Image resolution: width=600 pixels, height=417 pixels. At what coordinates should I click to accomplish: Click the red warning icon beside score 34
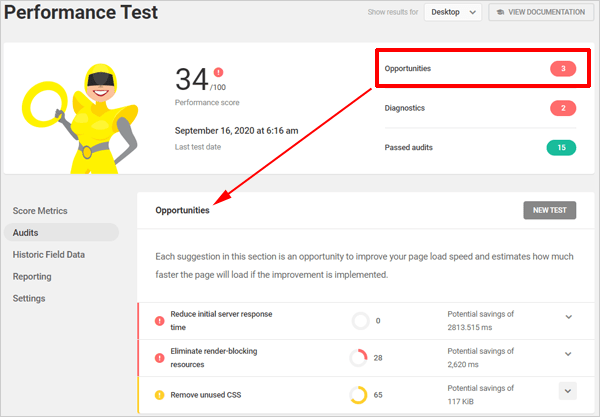click(219, 72)
